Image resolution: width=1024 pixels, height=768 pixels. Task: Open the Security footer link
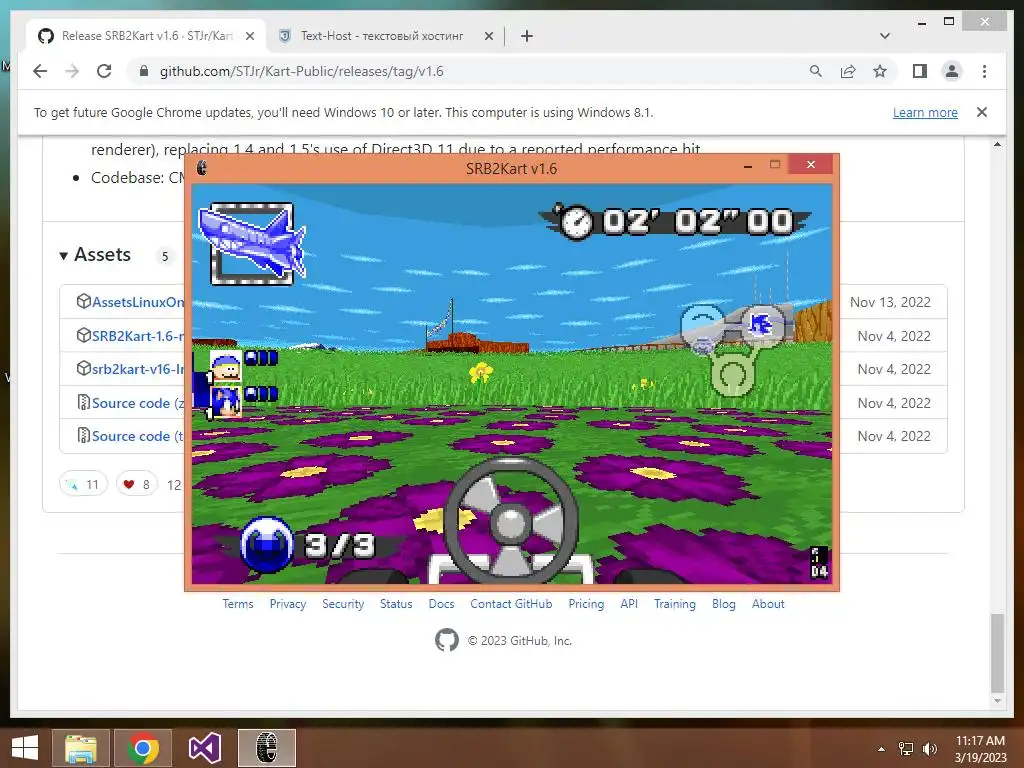[x=343, y=603]
